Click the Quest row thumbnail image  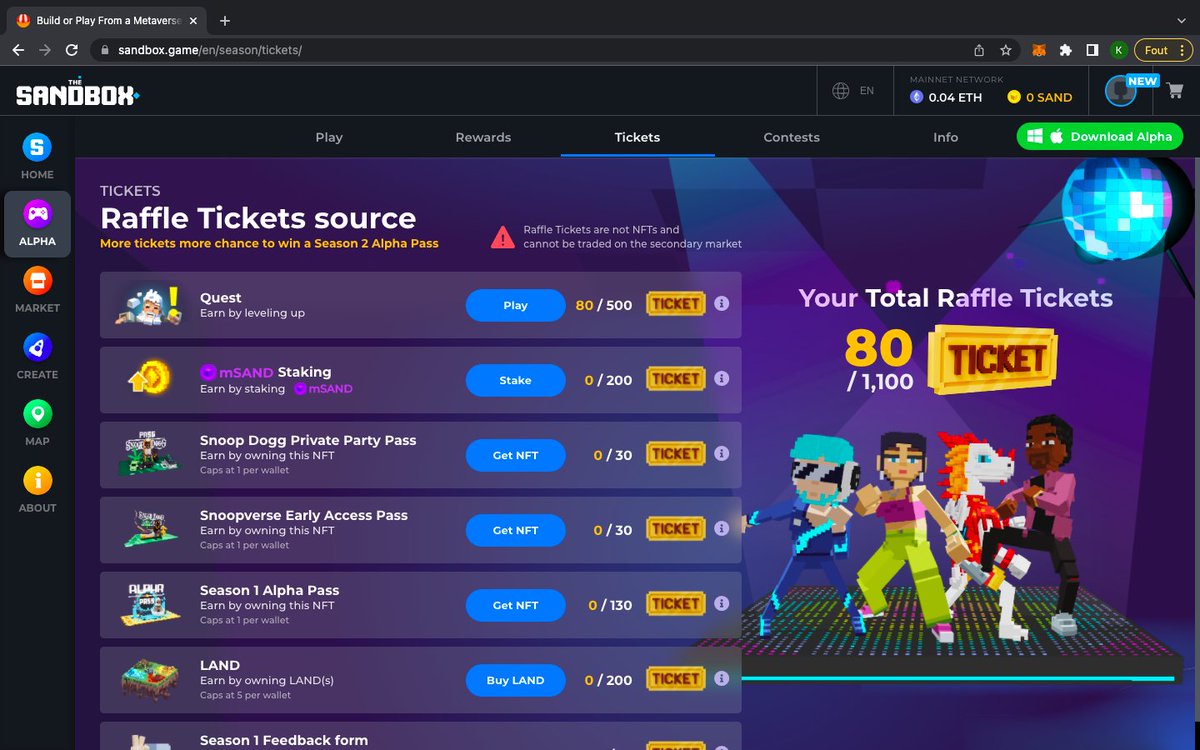coord(148,304)
